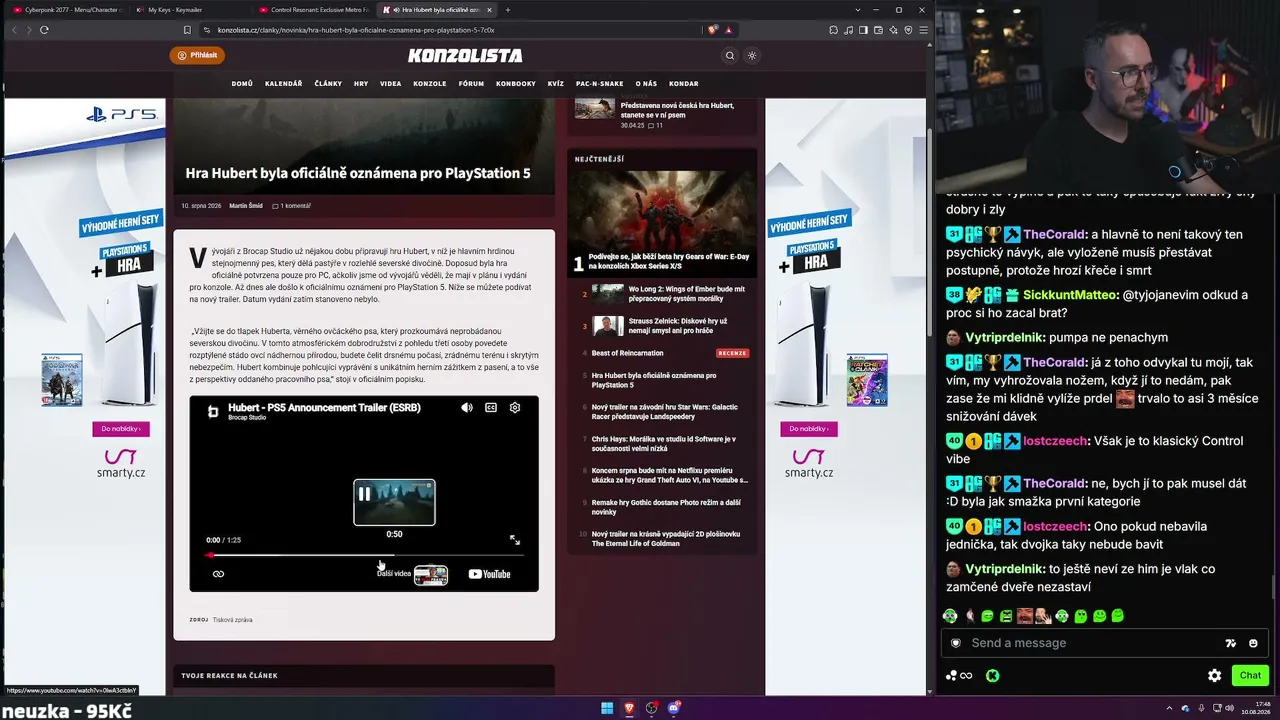
Task: Open HRY navigation item
Action: click(x=361, y=84)
